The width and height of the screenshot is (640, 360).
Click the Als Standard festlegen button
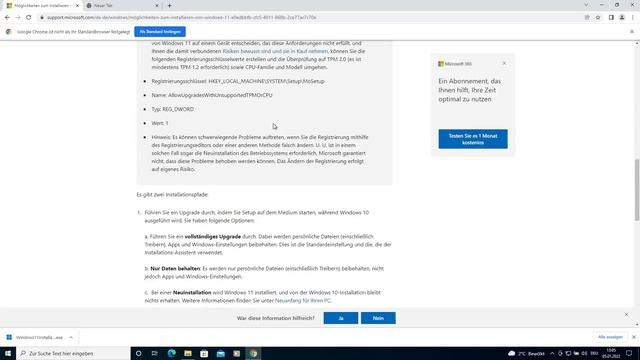(x=160, y=31)
